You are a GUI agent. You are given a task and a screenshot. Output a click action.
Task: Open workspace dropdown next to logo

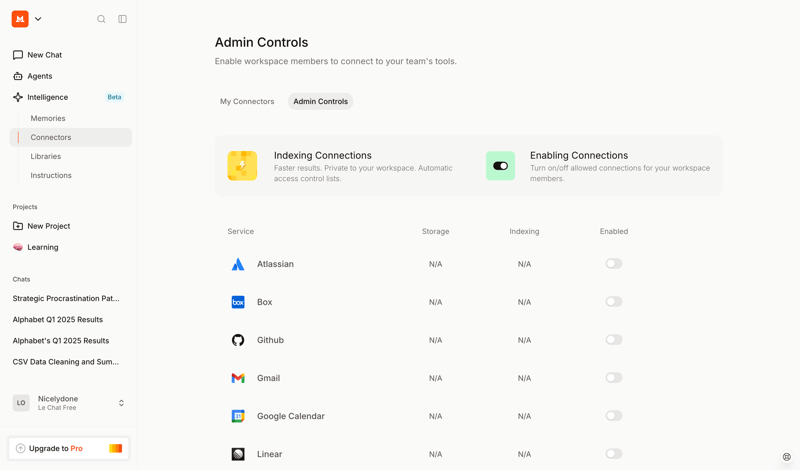pos(38,19)
